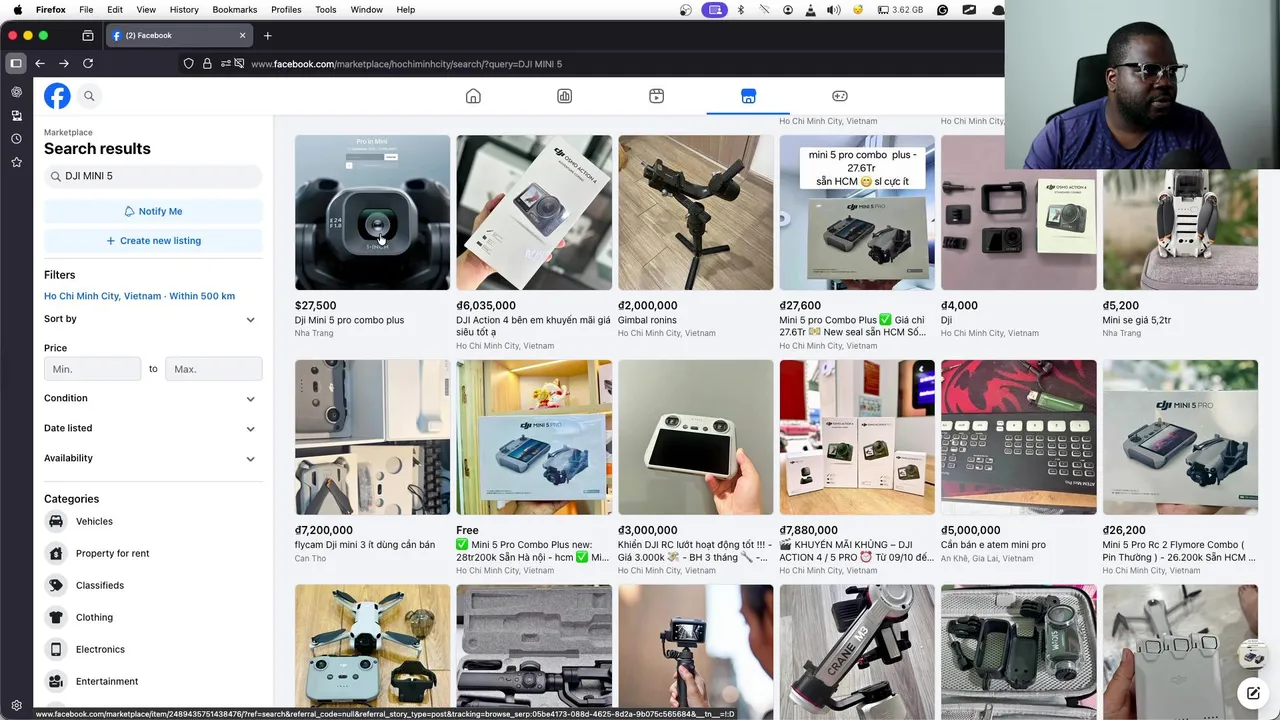Click the Classifieds tag icon
This screenshot has height=720, width=1280.
(56, 585)
